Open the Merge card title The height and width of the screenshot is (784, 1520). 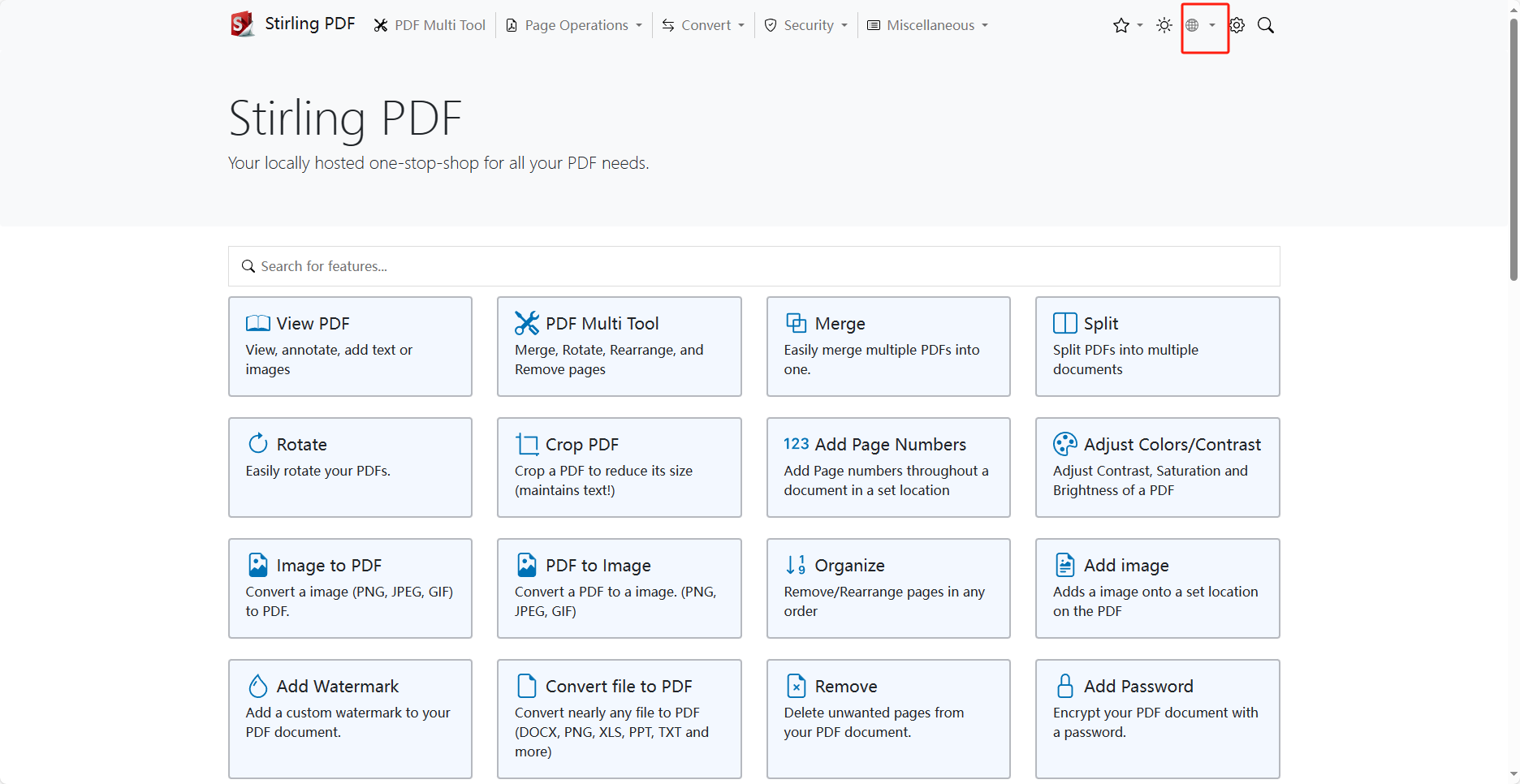[x=840, y=323]
